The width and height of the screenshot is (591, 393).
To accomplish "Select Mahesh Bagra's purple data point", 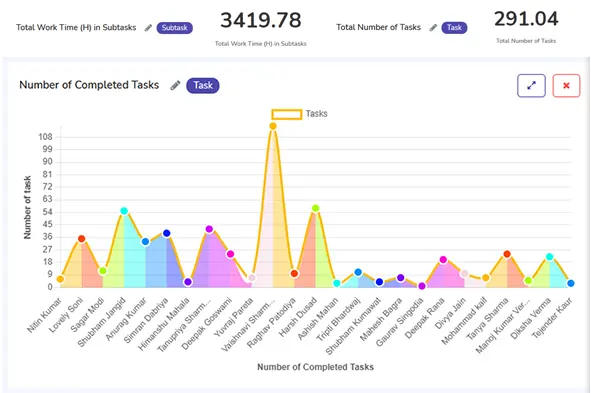I will pos(401,278).
